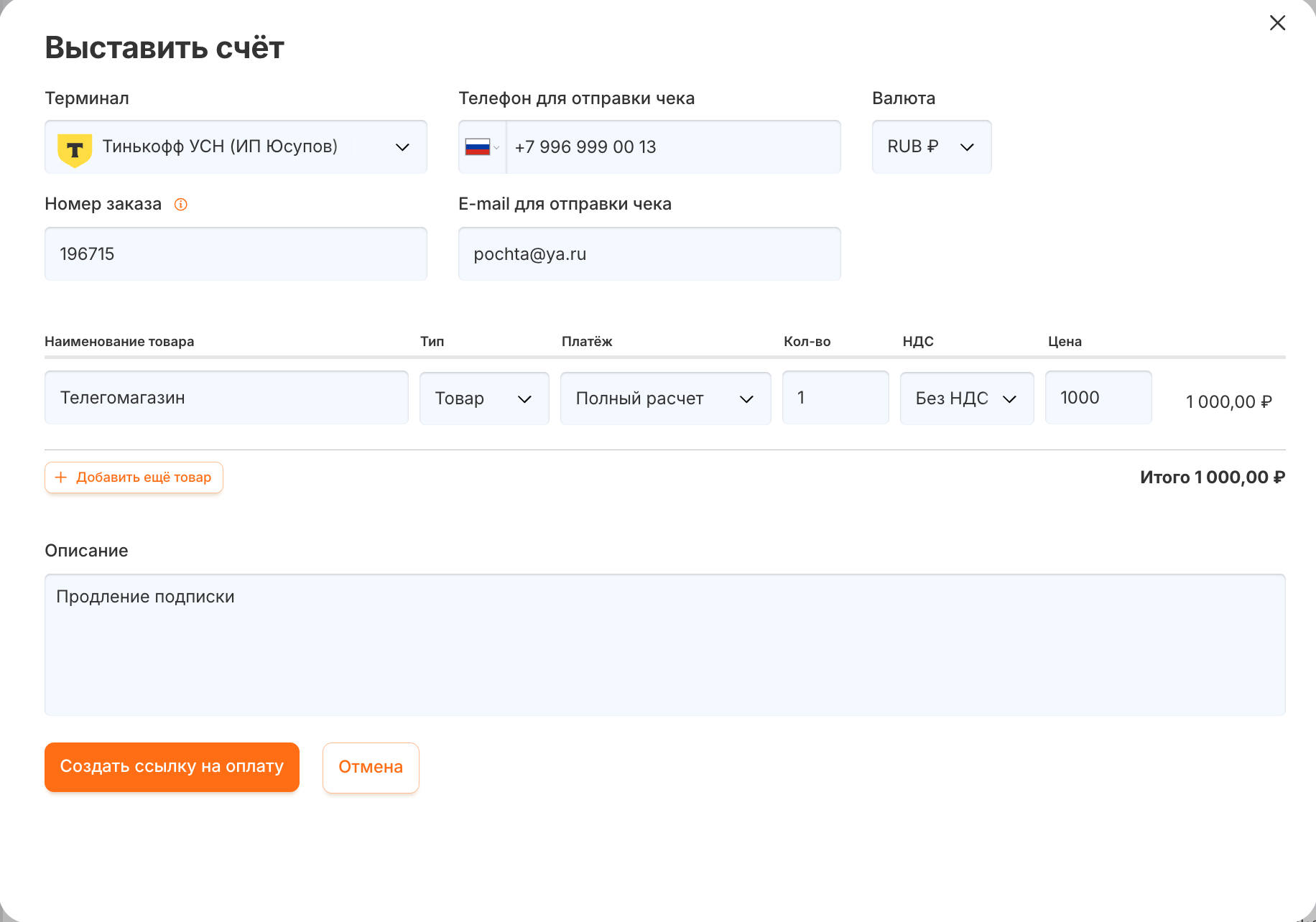Click the E-mail field pochta@ya.ru
The height and width of the screenshot is (922, 1316).
pyautogui.click(x=649, y=253)
